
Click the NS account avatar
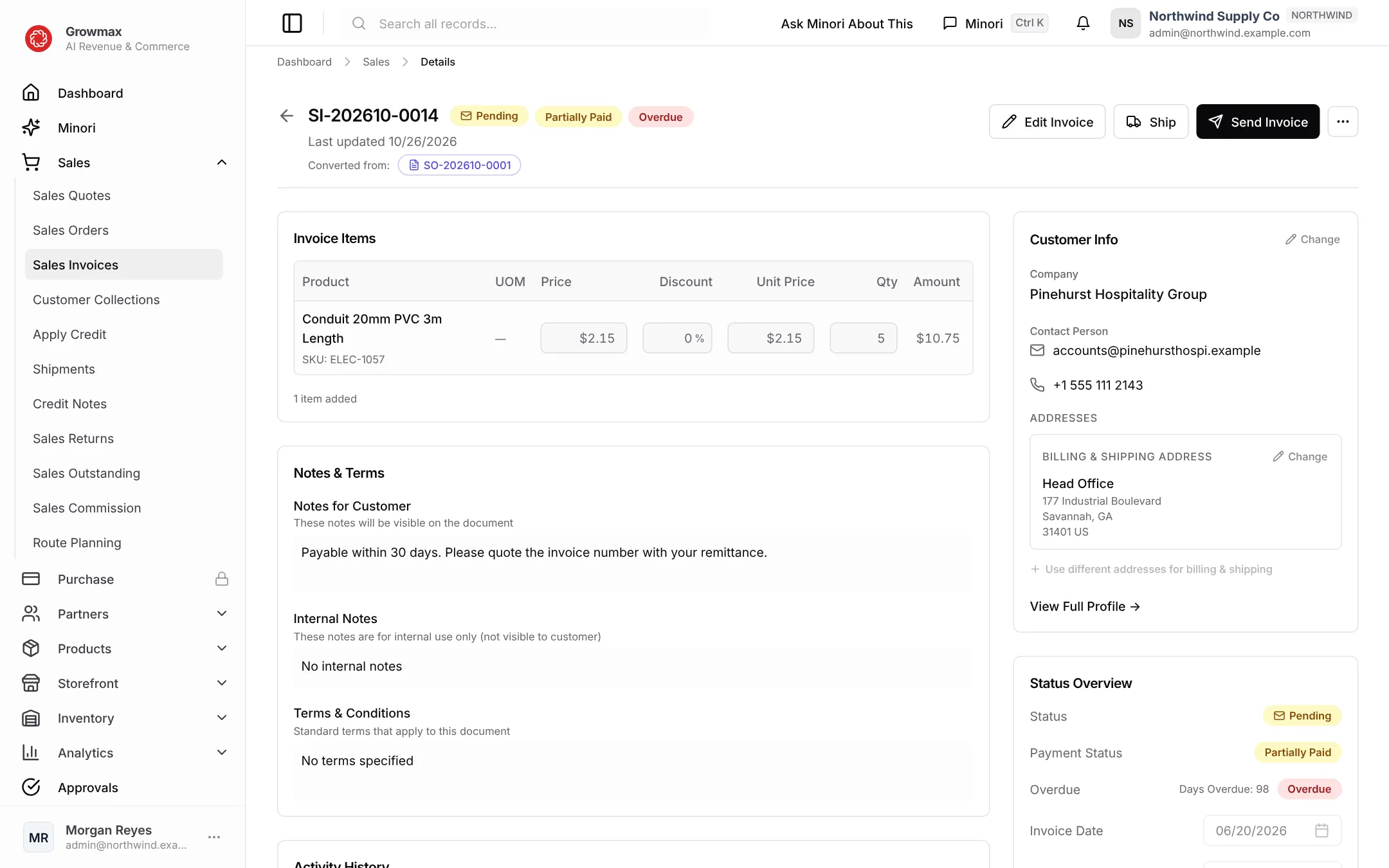coord(1125,24)
